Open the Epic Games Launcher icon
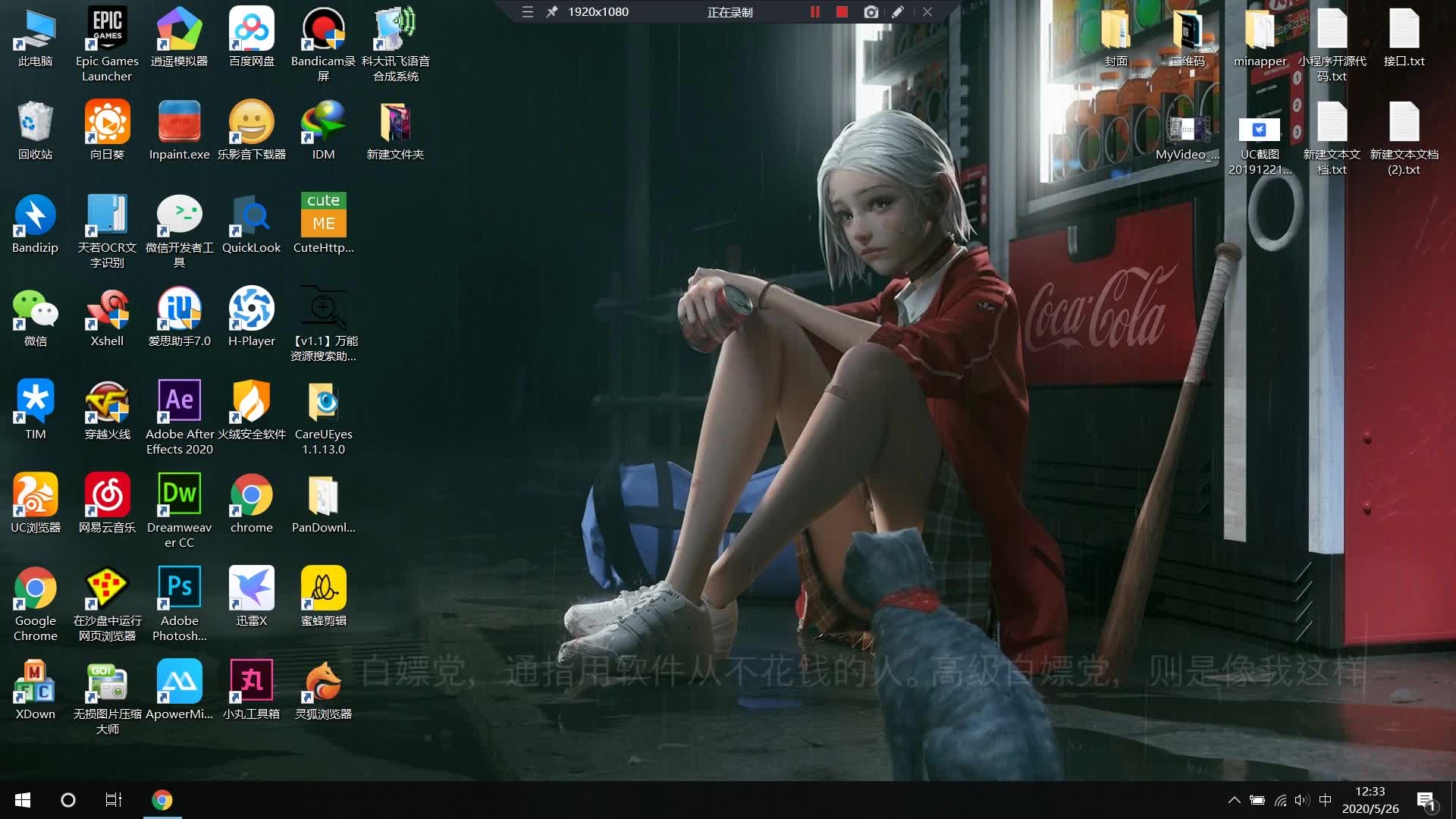The image size is (1456, 819). tap(107, 44)
